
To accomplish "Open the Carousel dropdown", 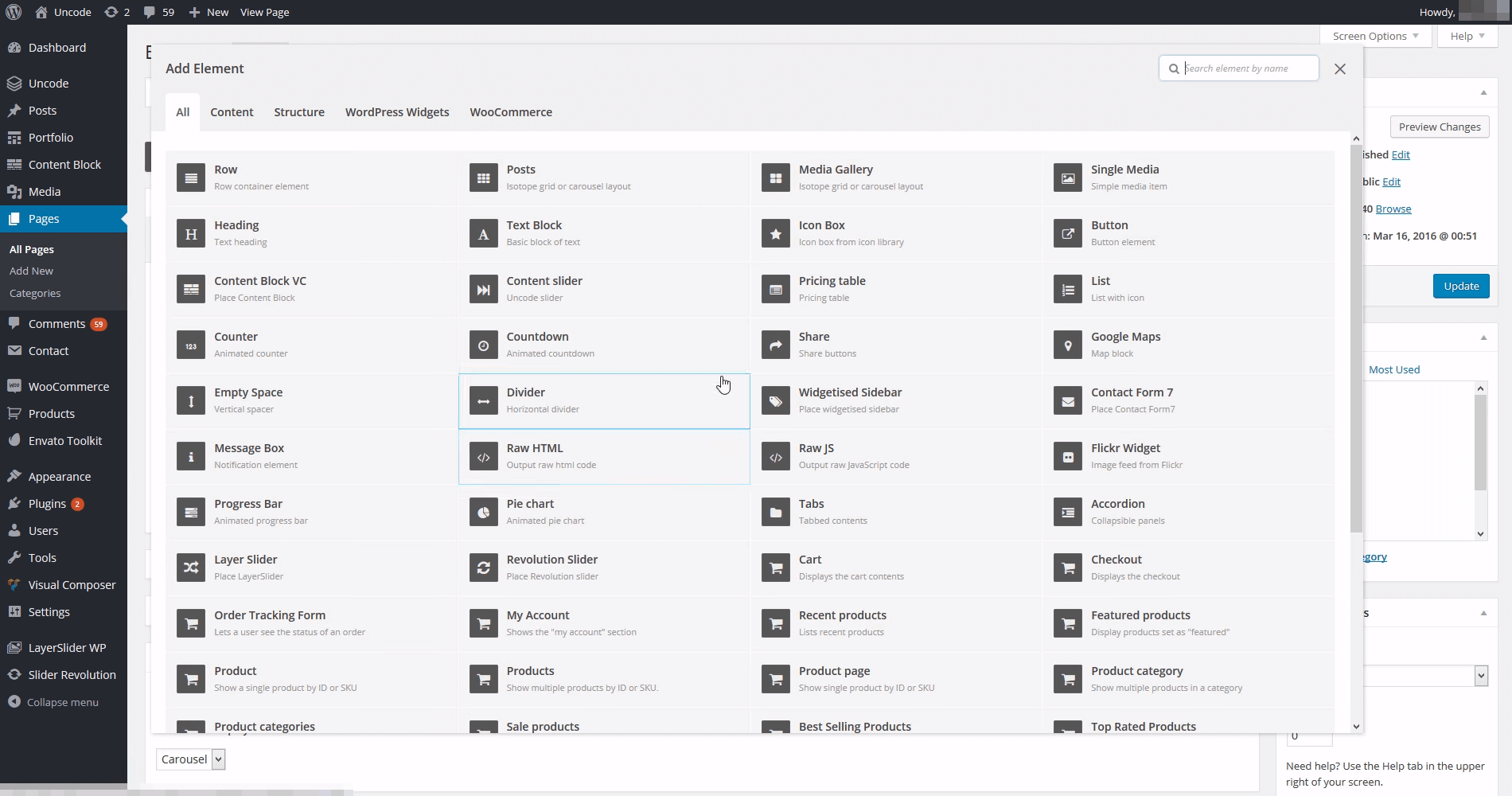I will tap(191, 759).
